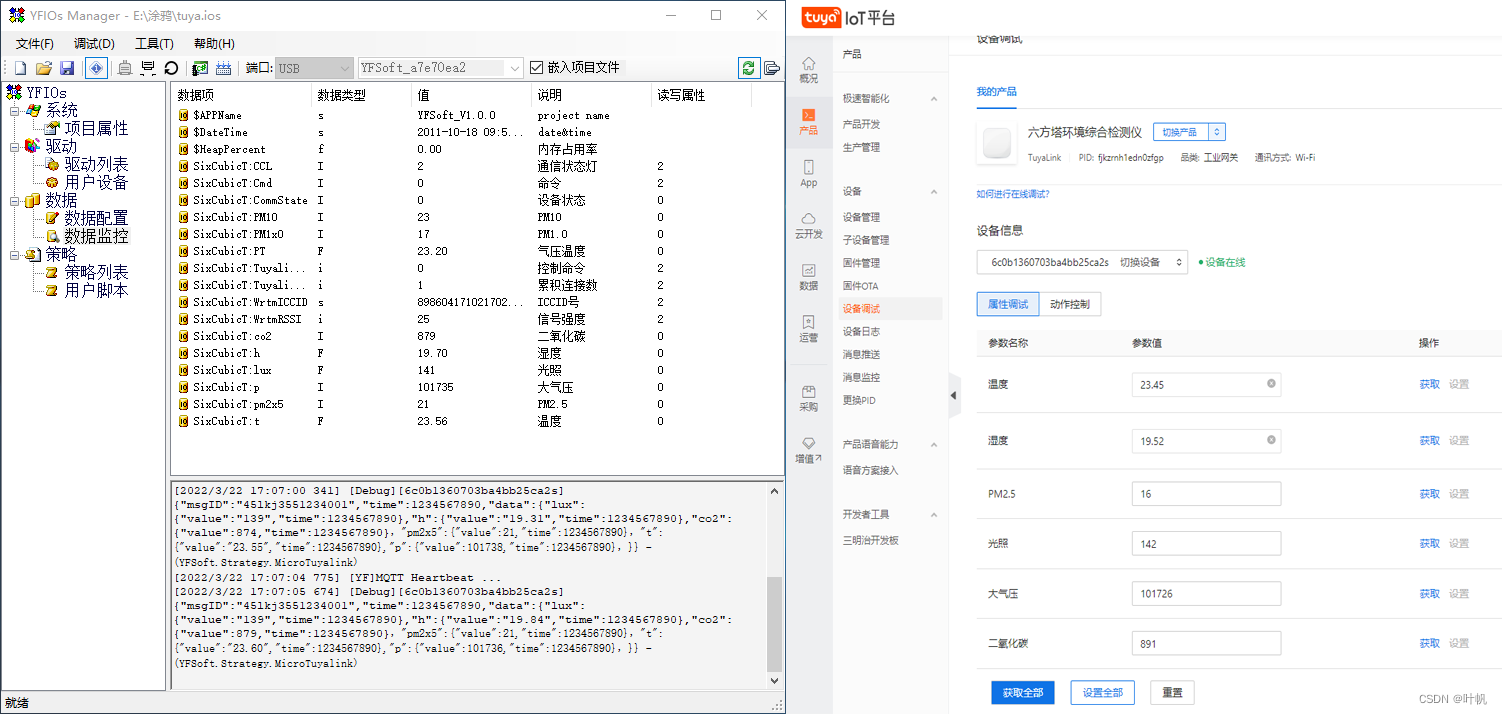Switch to the 属性调试 tab
The width and height of the screenshot is (1502, 714).
(x=1008, y=304)
